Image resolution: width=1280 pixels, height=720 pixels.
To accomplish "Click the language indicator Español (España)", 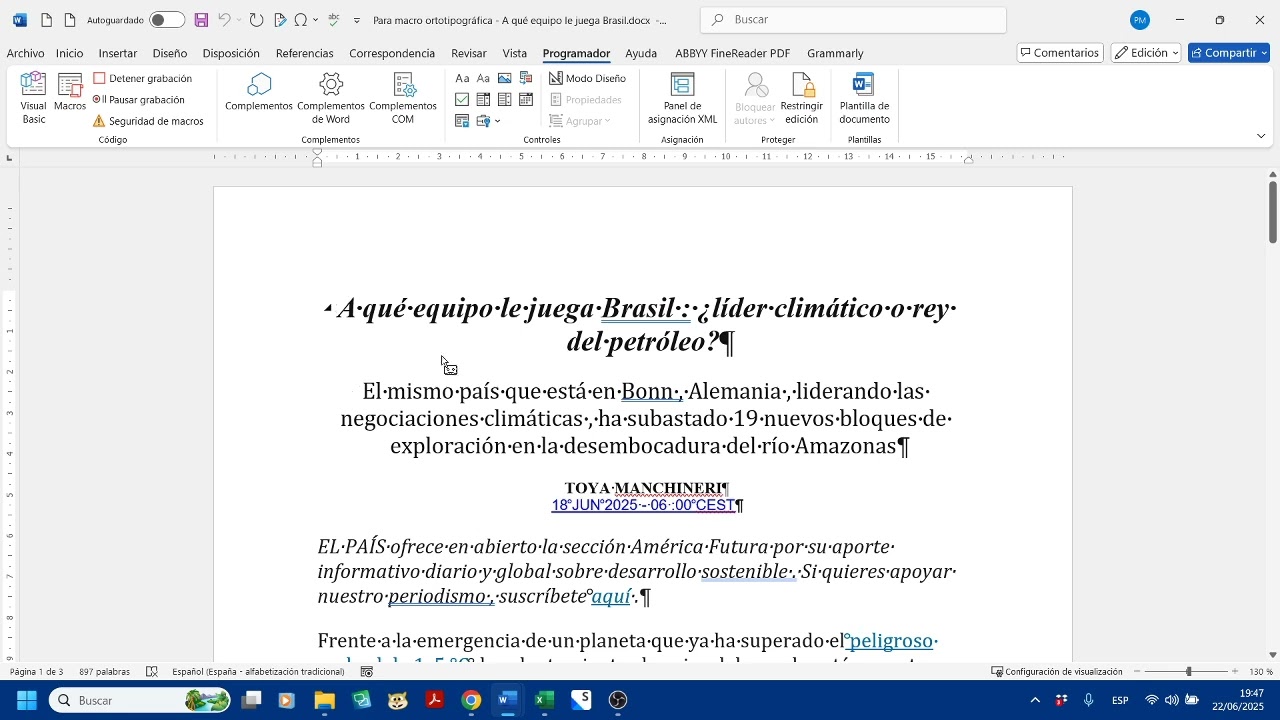I will click(x=258, y=672).
